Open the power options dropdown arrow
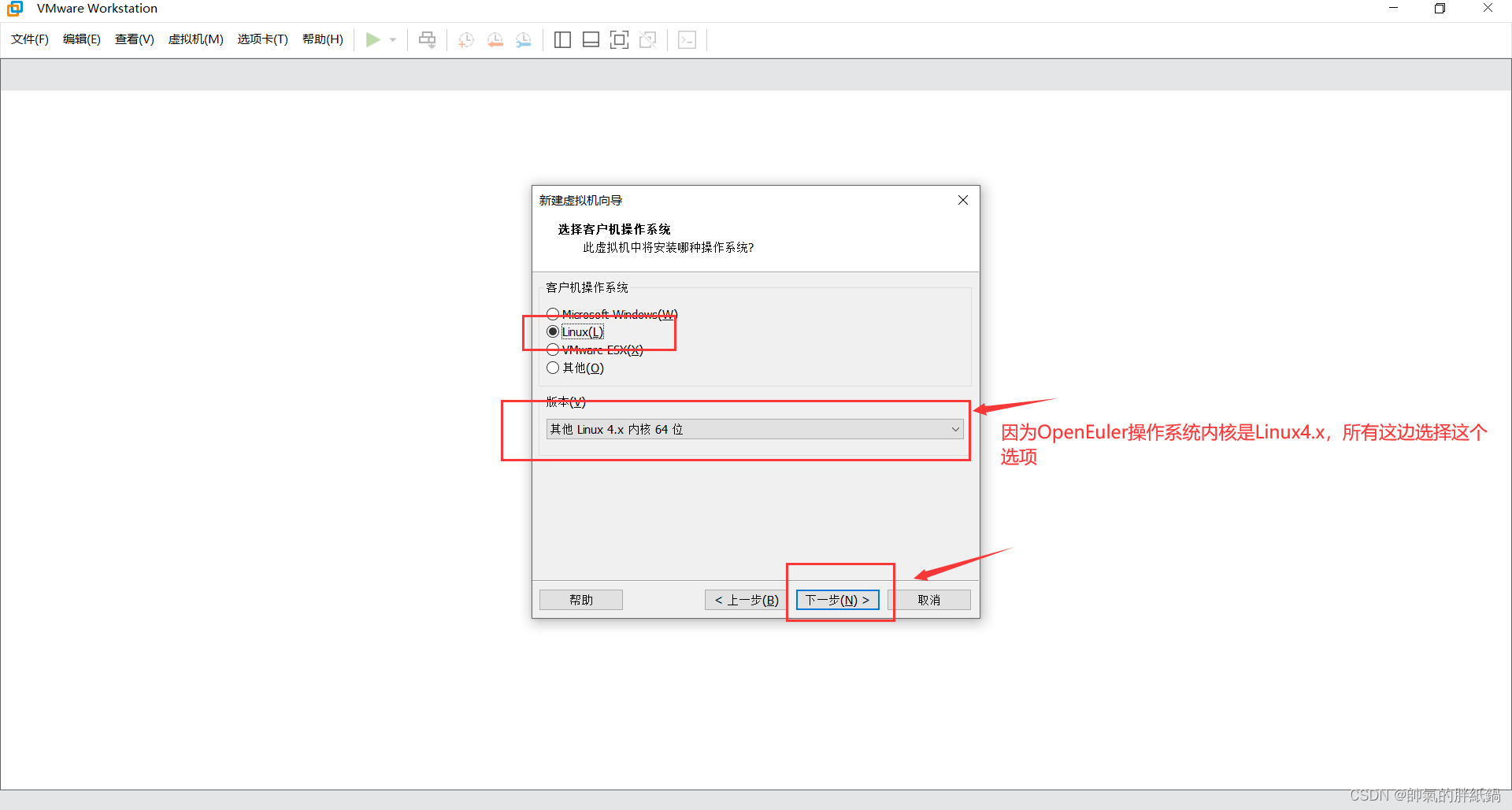The height and width of the screenshot is (810, 1512). pyautogui.click(x=393, y=40)
